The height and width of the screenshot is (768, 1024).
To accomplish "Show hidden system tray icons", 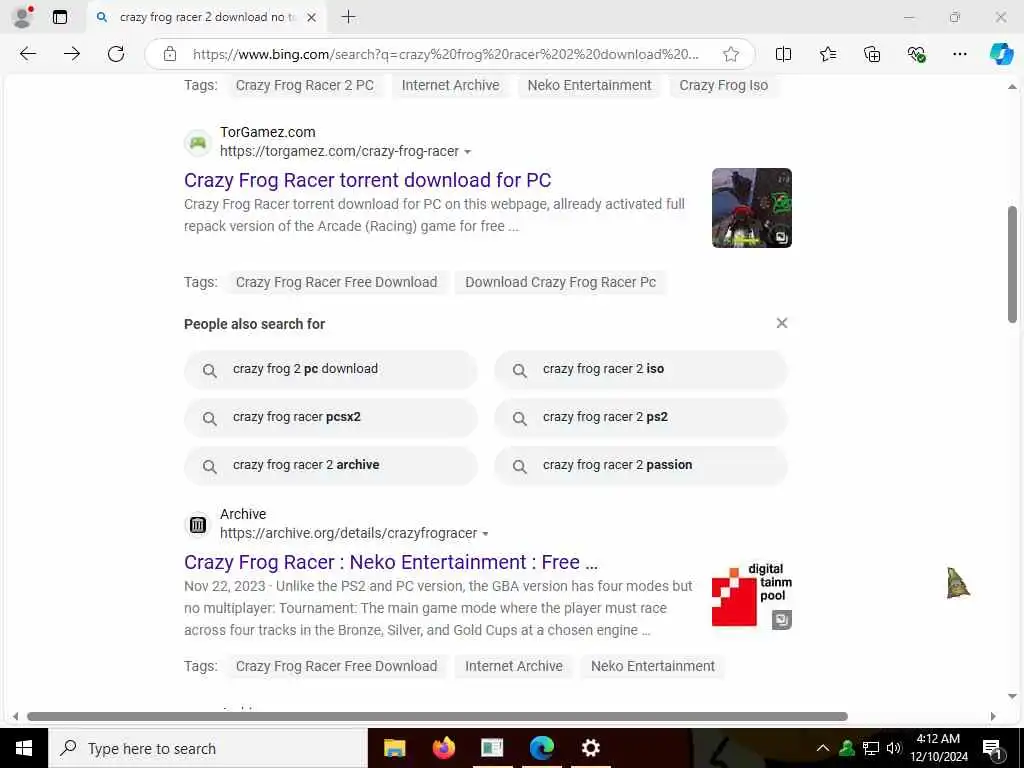I will point(823,748).
